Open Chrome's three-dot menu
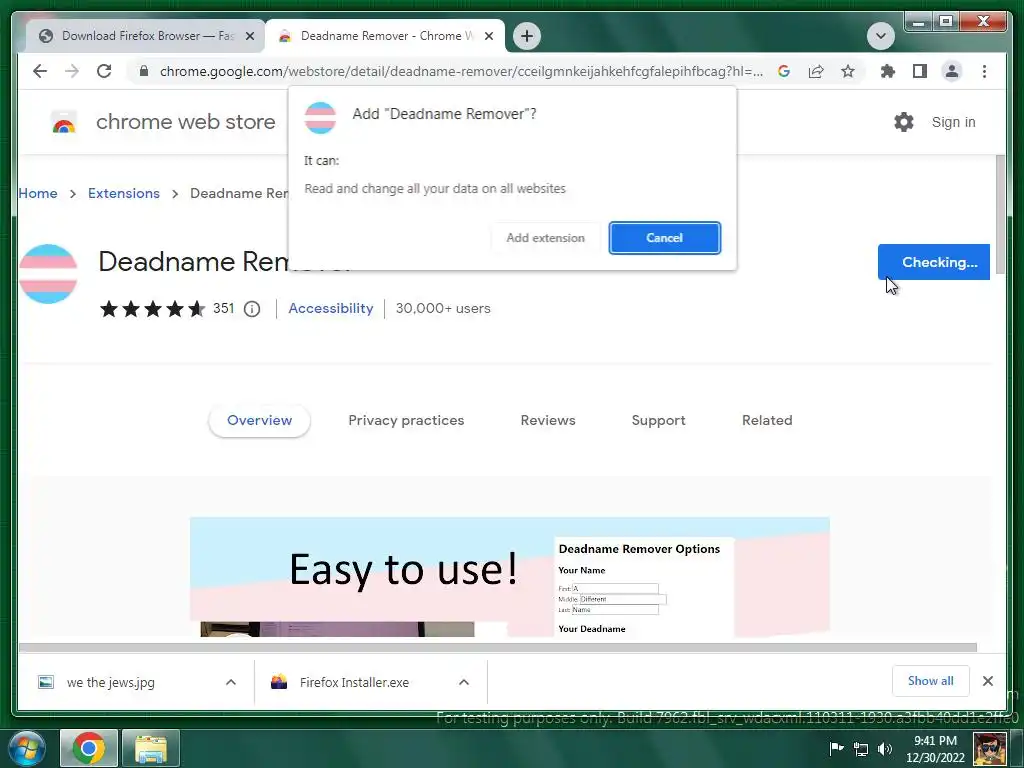This screenshot has height=768, width=1024. coord(984,71)
